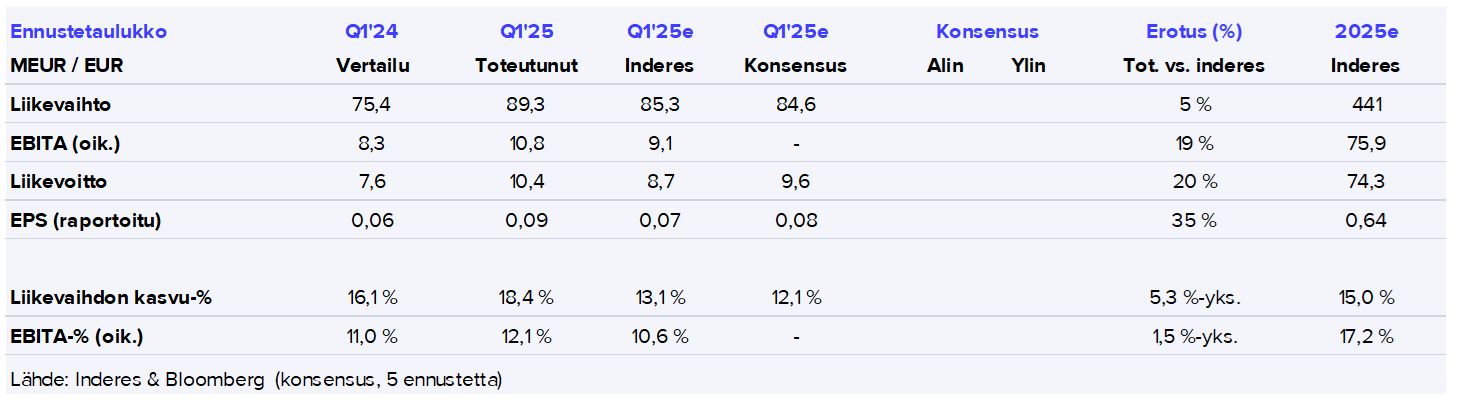Image resolution: width=1457 pixels, height=404 pixels.
Task: Select the Konsensus Alin subheader
Action: pos(945,66)
